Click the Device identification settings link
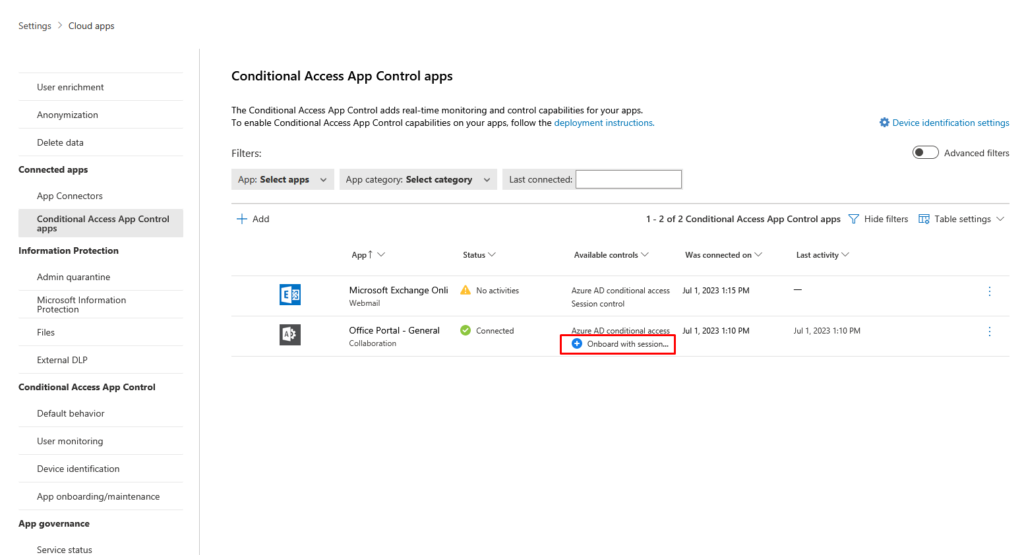Image resolution: width=1024 pixels, height=555 pixels. click(x=950, y=122)
